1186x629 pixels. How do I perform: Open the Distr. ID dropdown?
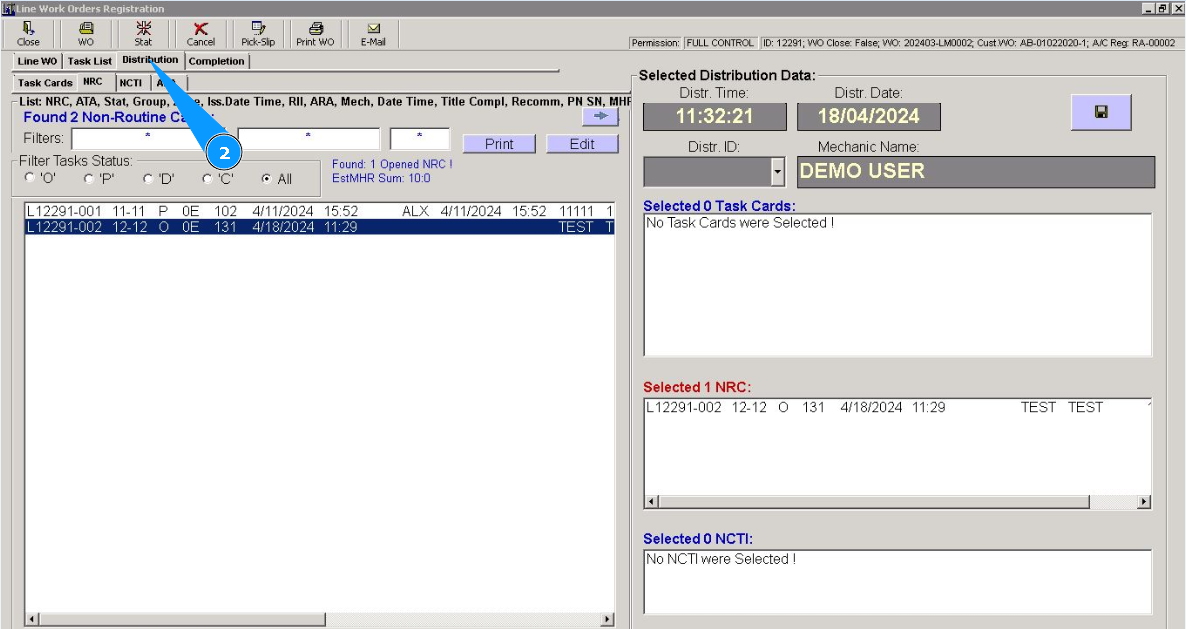coord(778,172)
